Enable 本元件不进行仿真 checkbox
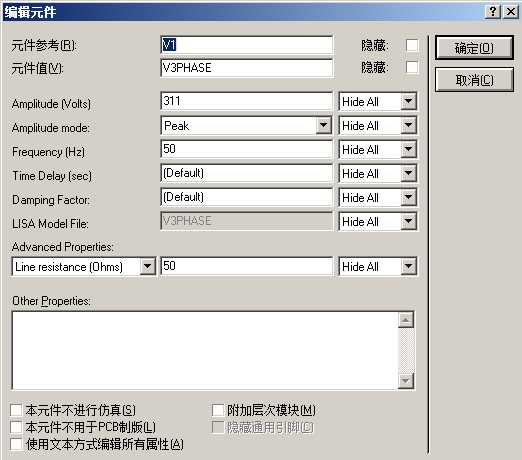This screenshot has width=522, height=460. [16, 410]
